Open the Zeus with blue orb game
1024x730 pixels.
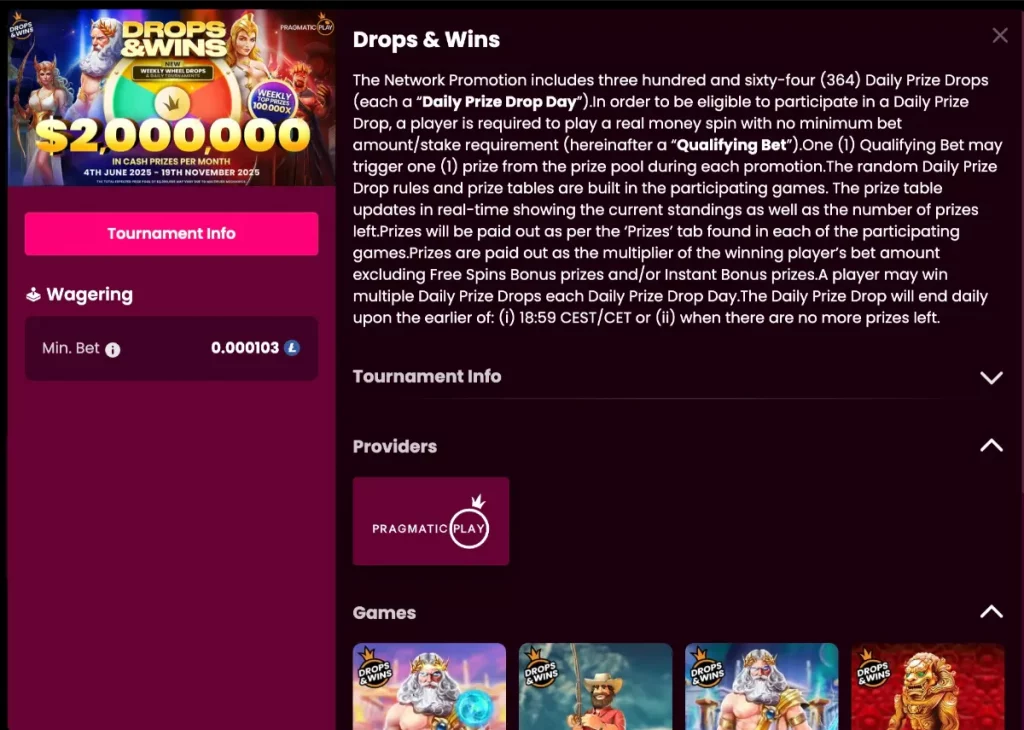[x=429, y=686]
